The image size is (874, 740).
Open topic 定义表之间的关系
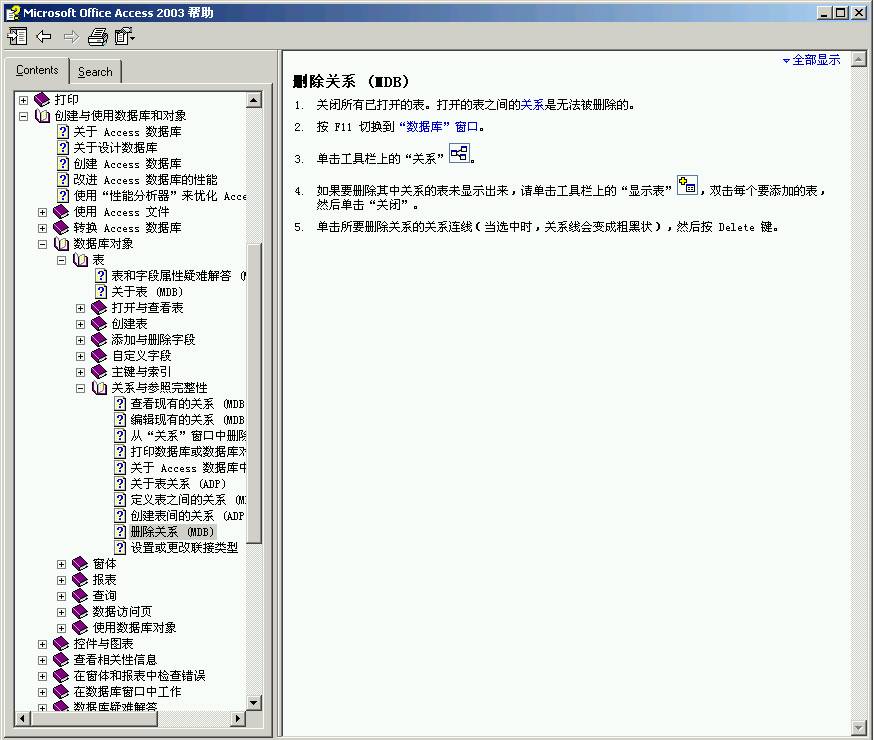click(x=188, y=500)
